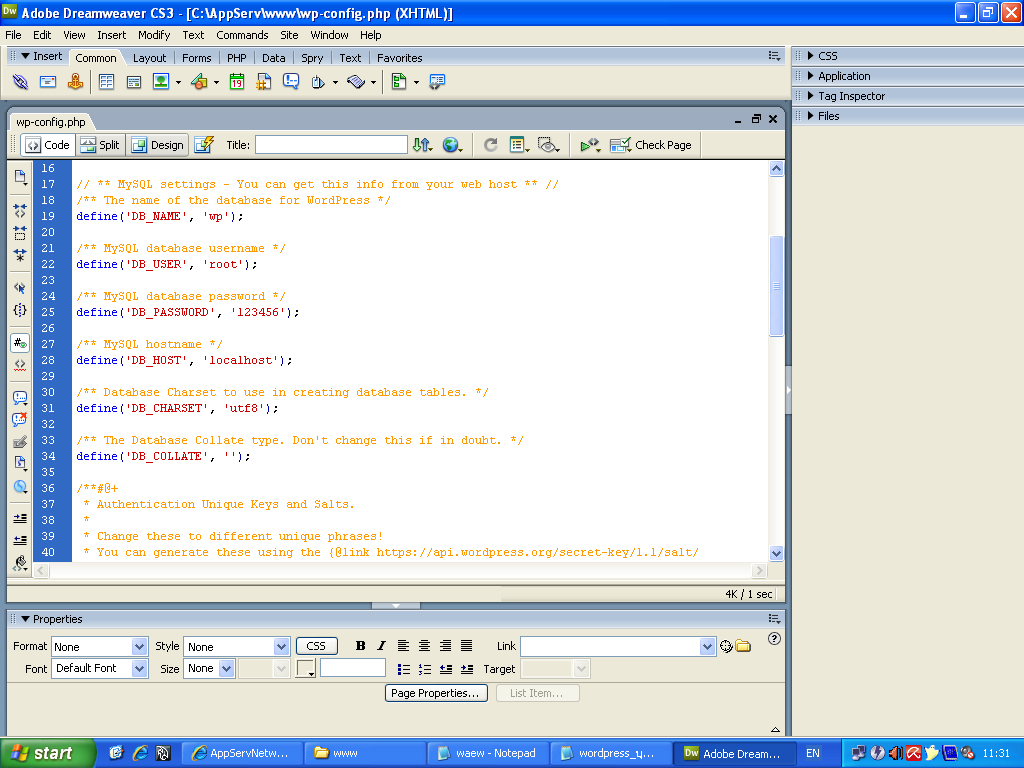Open Page Properties
This screenshot has height=768, width=1024.
[x=436, y=693]
